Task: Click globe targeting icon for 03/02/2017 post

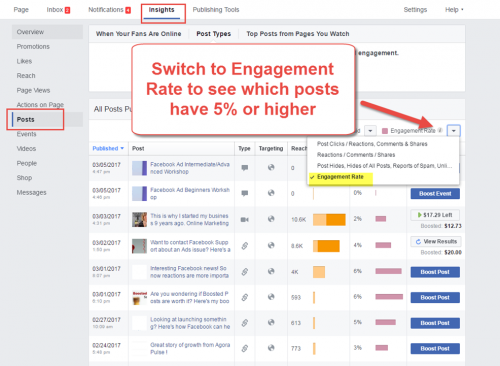Action: pos(271,245)
